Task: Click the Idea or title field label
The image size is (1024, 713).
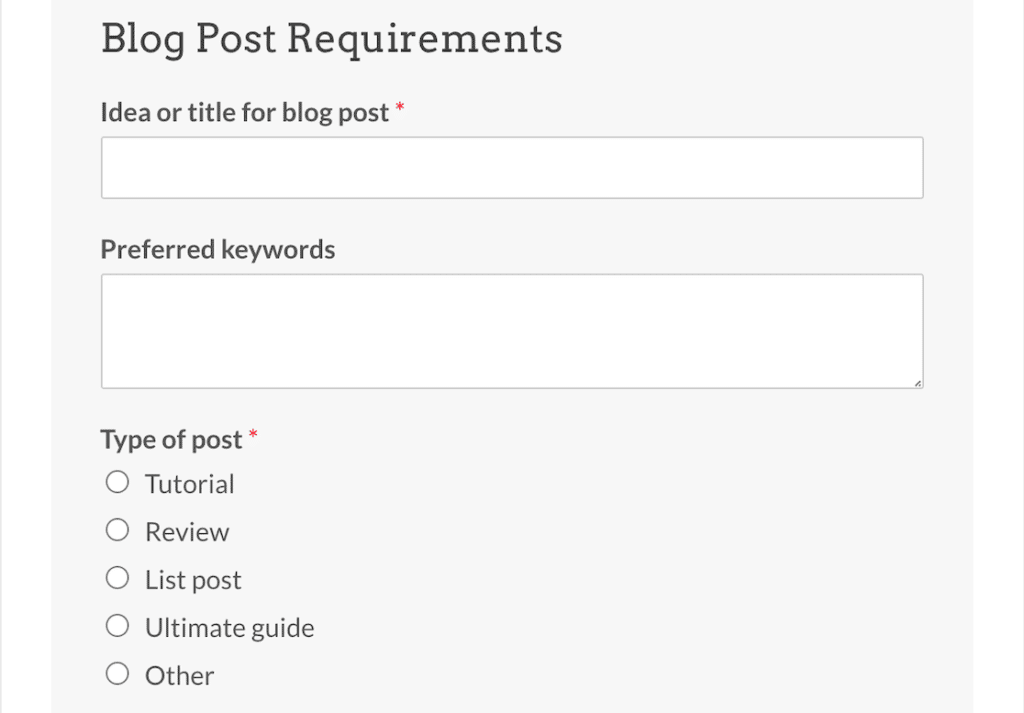Action: tap(244, 112)
